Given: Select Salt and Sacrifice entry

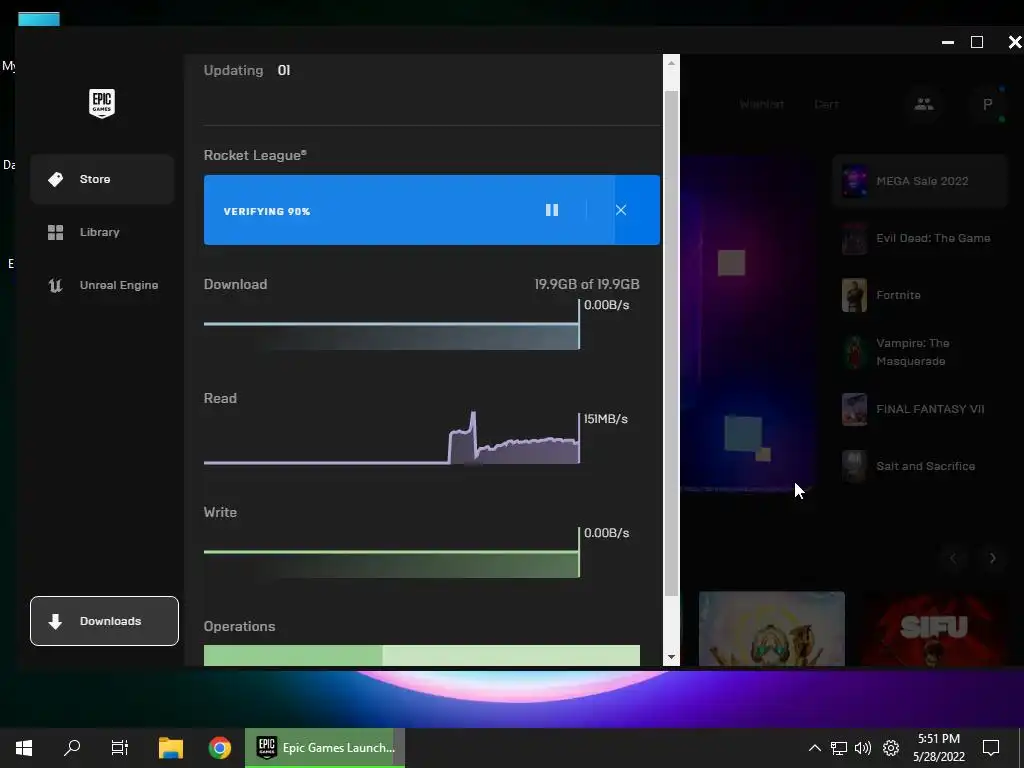Looking at the screenshot, I should tap(920, 466).
